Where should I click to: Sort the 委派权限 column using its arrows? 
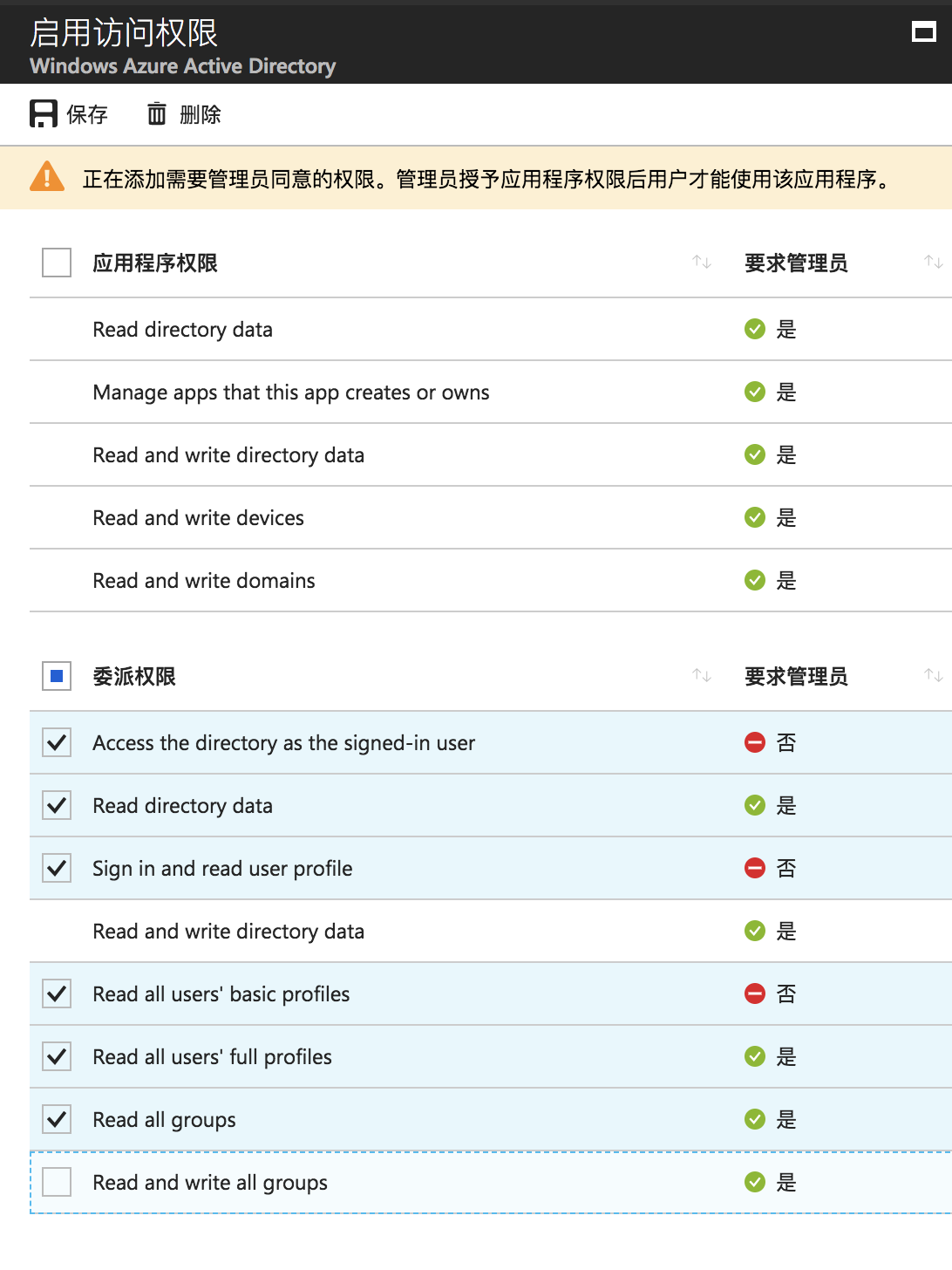click(702, 675)
